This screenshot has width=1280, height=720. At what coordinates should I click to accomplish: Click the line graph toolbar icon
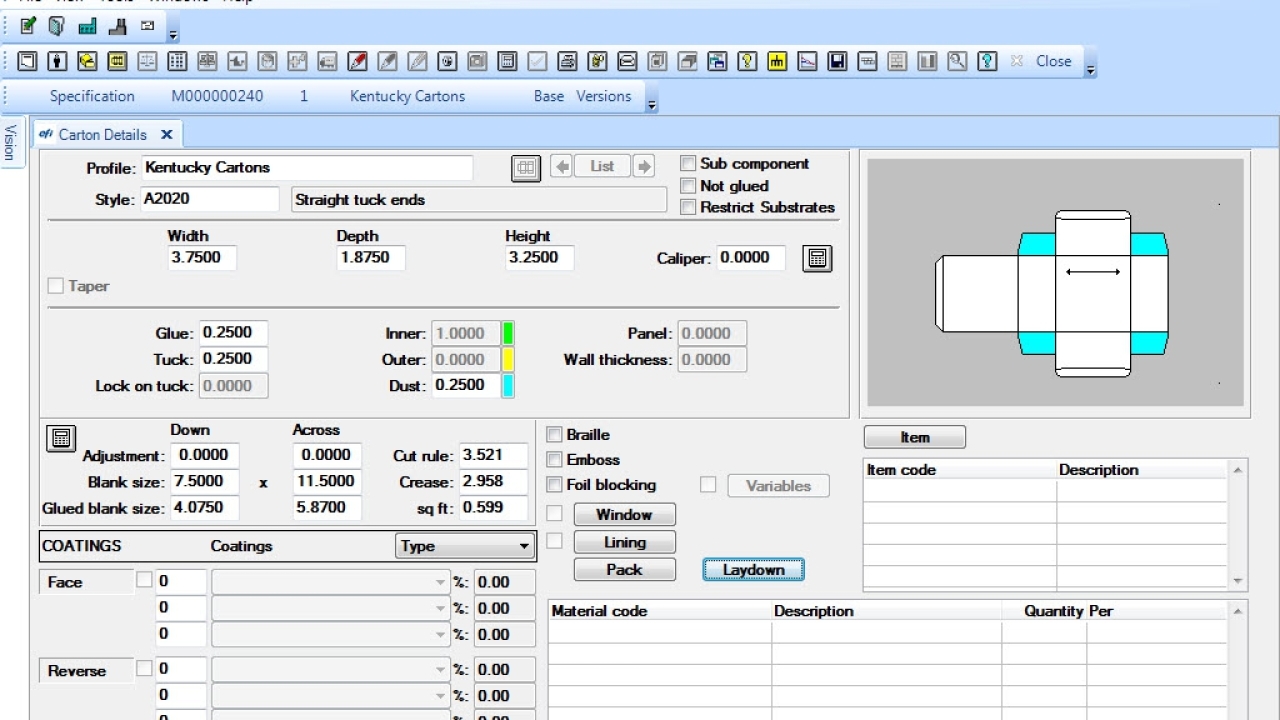(807, 61)
